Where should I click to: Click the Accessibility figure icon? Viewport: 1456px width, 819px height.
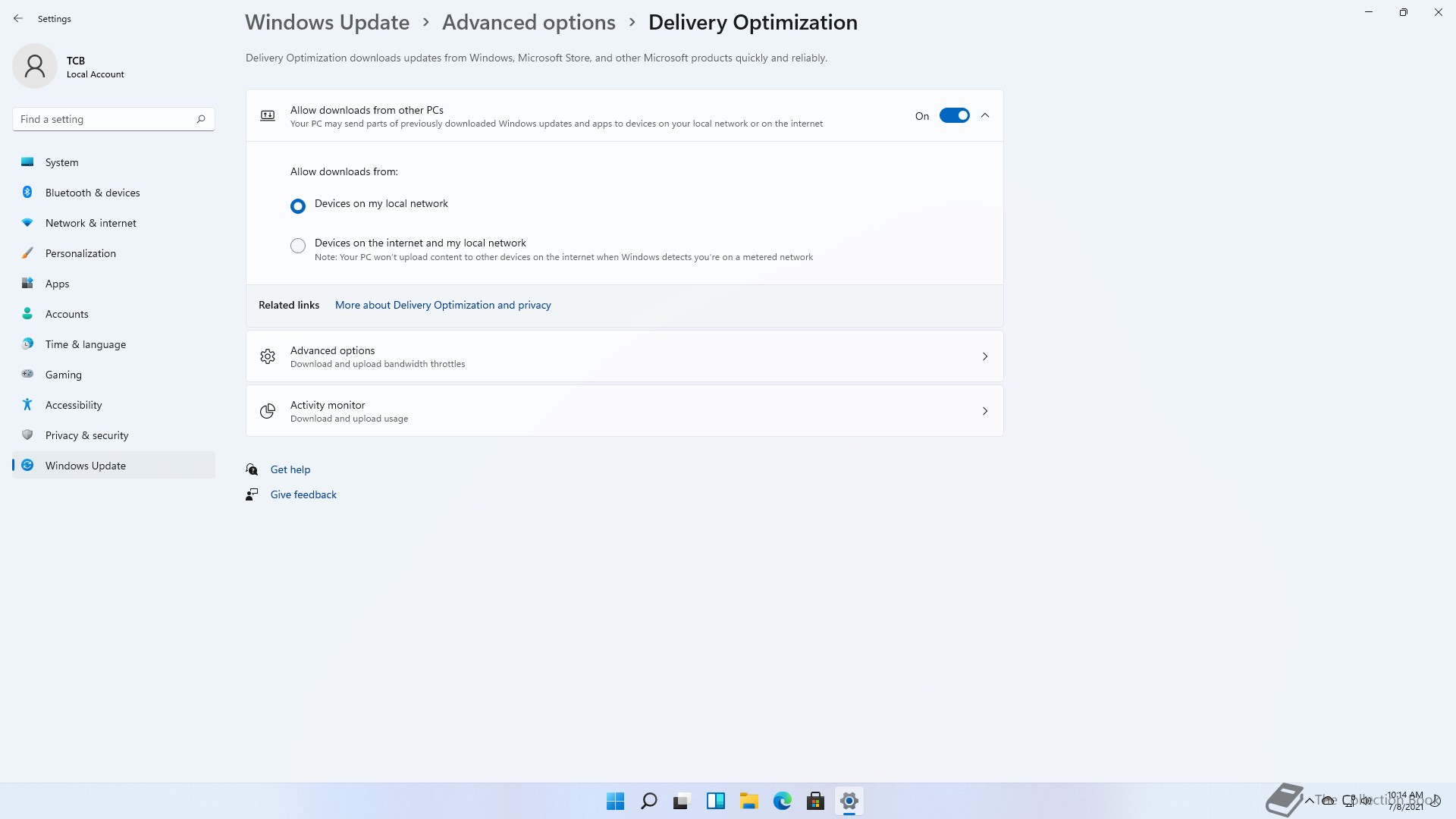point(27,404)
